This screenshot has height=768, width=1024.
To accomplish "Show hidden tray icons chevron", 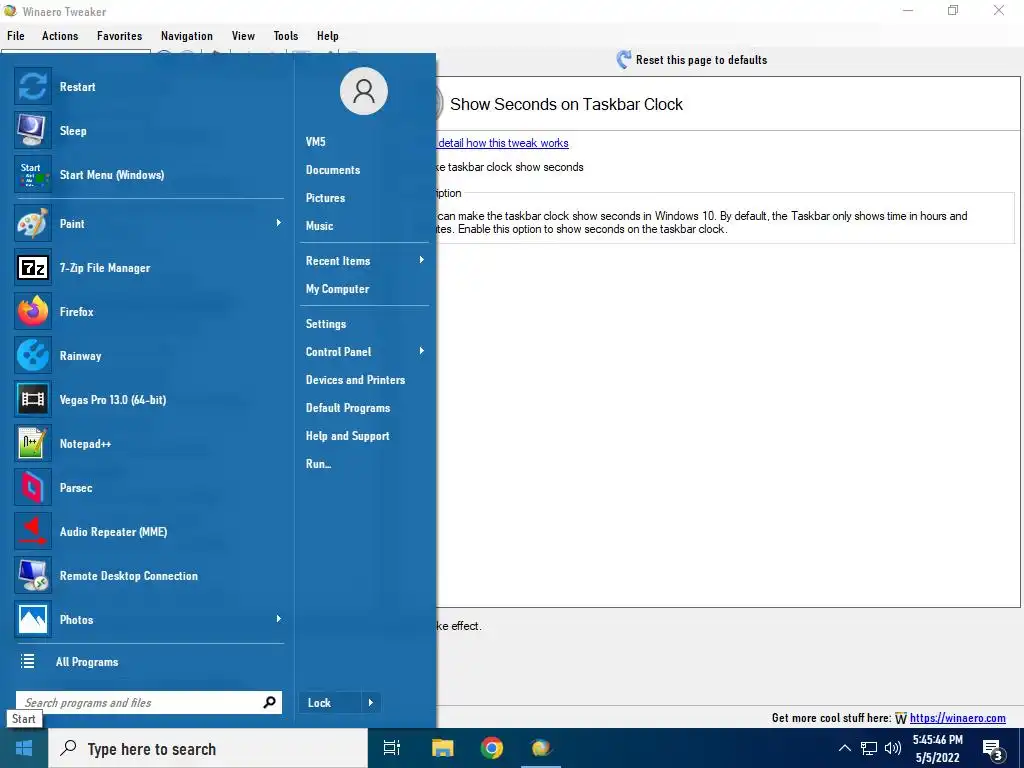I will [844, 748].
